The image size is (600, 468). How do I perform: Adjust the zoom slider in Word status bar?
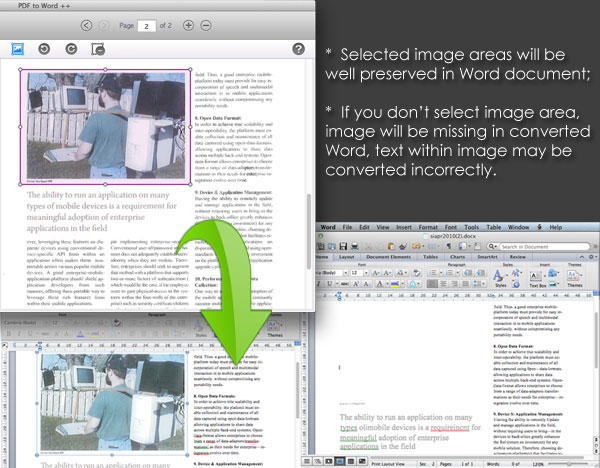pos(568,464)
